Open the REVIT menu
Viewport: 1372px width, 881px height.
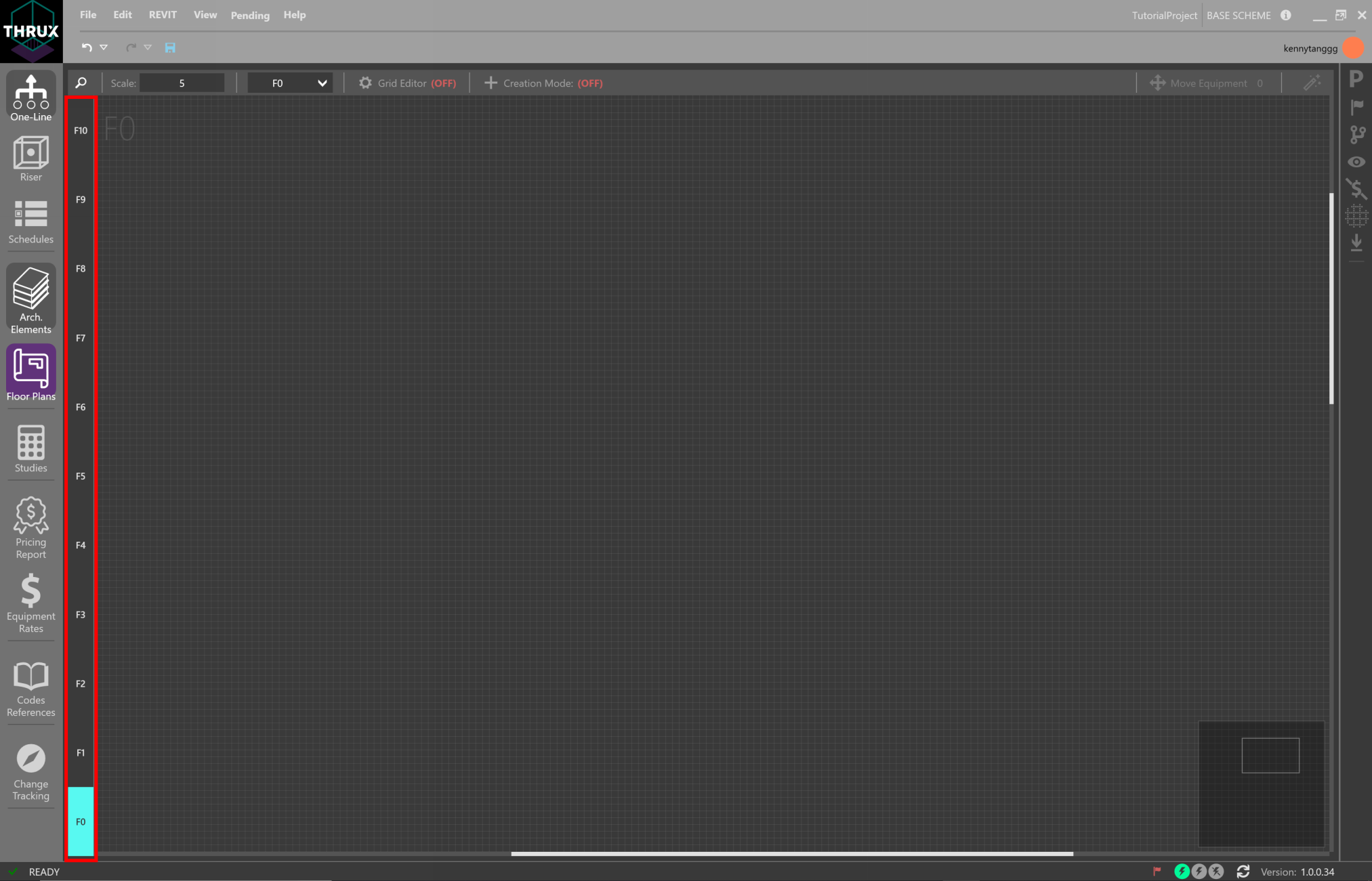[x=163, y=15]
